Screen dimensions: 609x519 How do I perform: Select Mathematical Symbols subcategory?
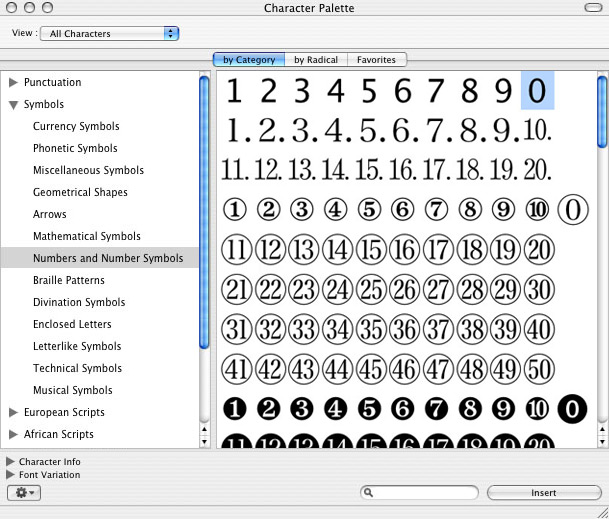[87, 236]
